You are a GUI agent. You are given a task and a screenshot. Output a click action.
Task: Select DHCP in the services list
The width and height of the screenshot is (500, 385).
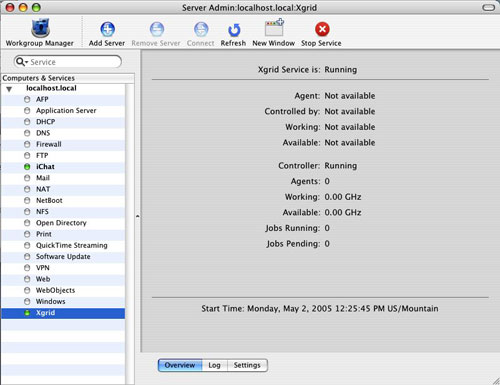point(63,122)
